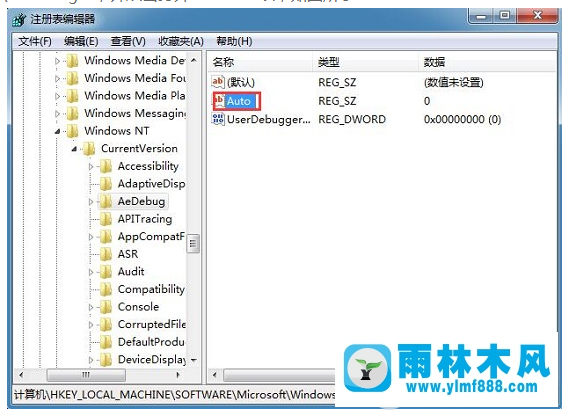Expand the CorruptedFile key
563x412 pixels.
pos(90,325)
